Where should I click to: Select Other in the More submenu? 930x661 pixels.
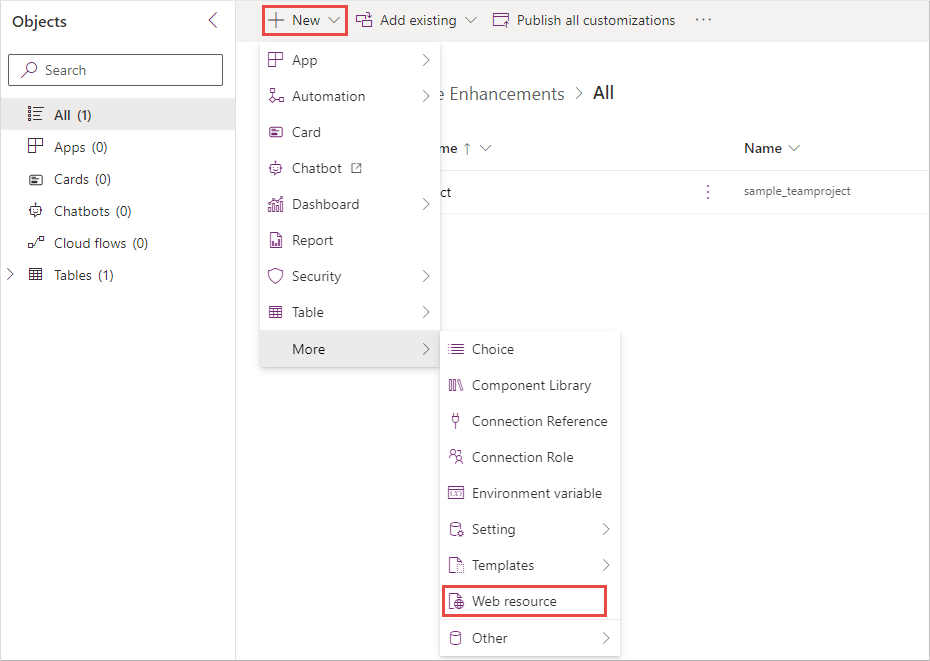click(x=530, y=638)
